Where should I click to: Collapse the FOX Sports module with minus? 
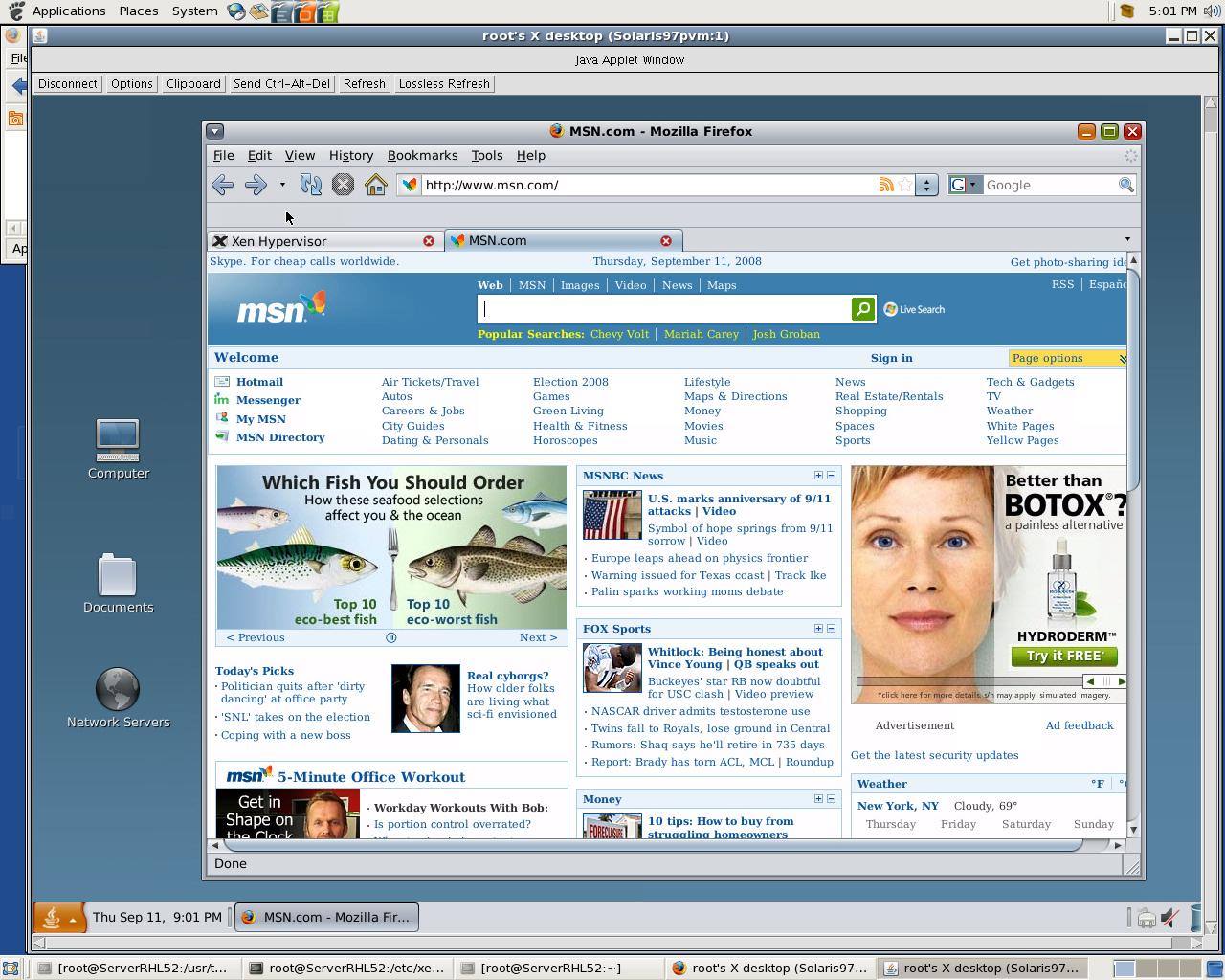click(x=831, y=629)
